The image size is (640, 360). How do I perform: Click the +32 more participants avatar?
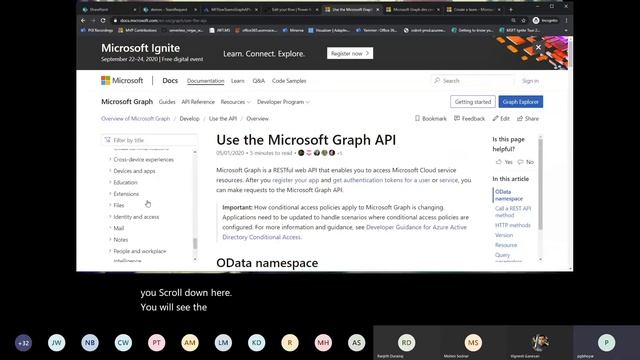[x=23, y=343]
